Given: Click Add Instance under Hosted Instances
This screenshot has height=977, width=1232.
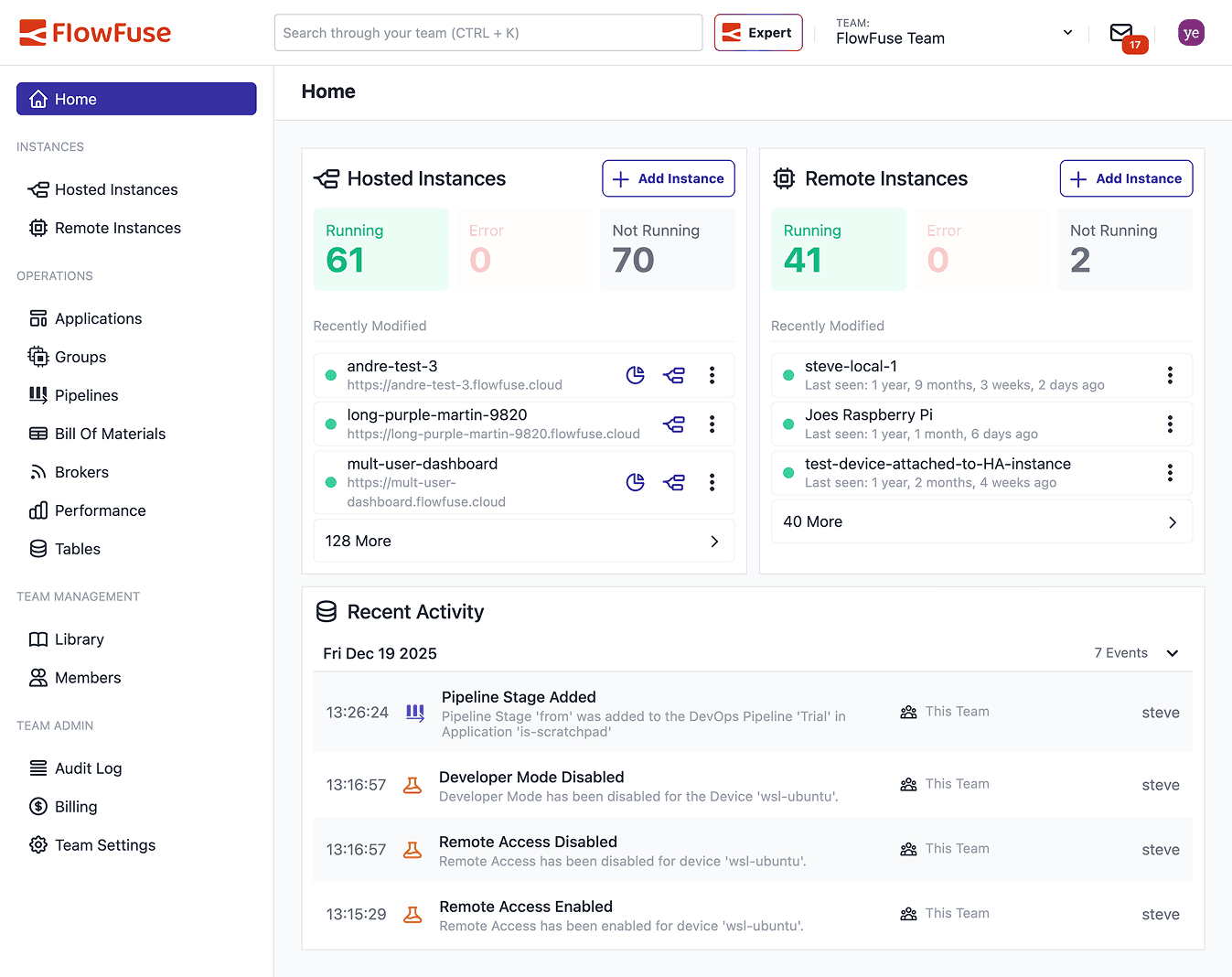Looking at the screenshot, I should (x=668, y=178).
